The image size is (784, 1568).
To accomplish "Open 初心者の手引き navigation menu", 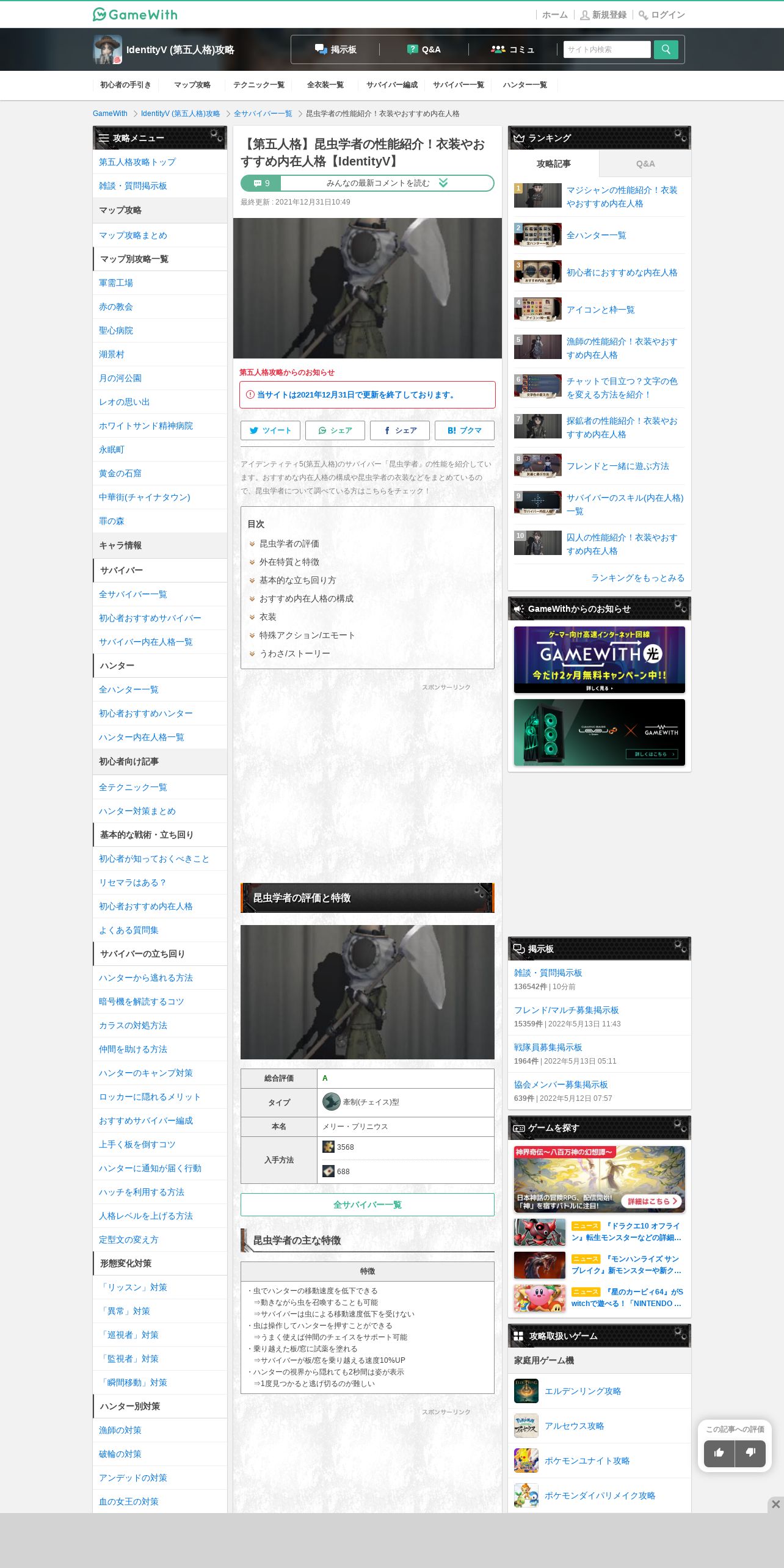I will tap(126, 85).
